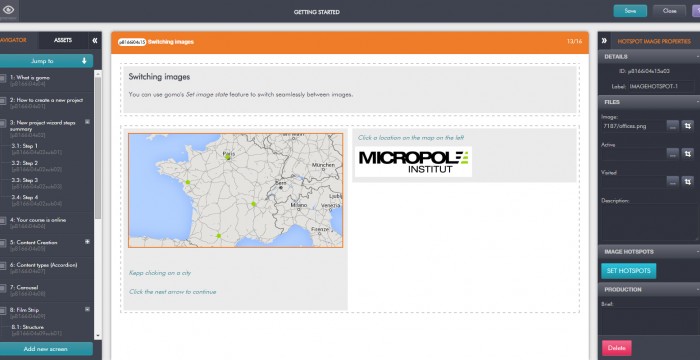Click the München label on the map

[323, 165]
